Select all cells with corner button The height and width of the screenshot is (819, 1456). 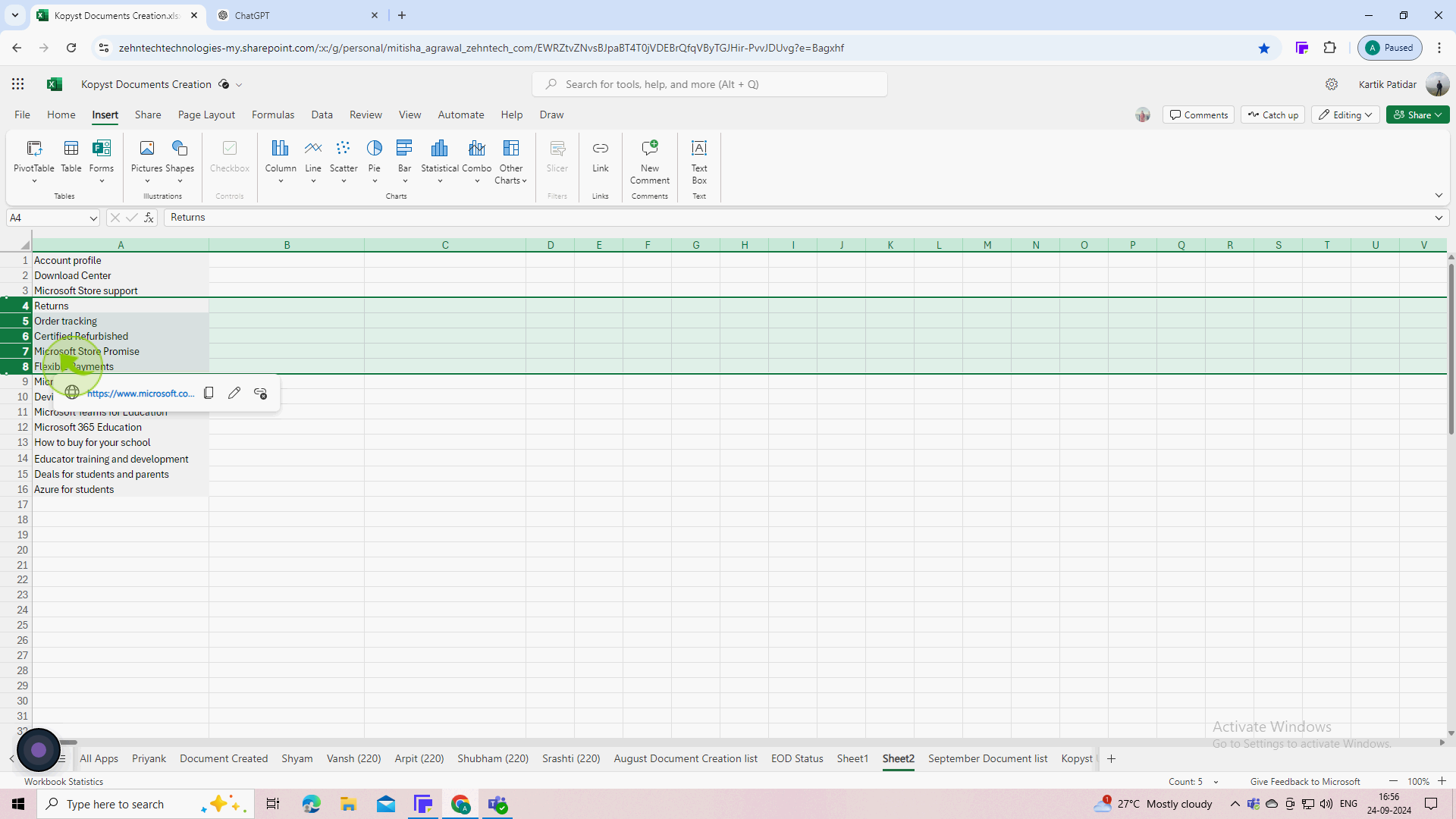click(24, 245)
